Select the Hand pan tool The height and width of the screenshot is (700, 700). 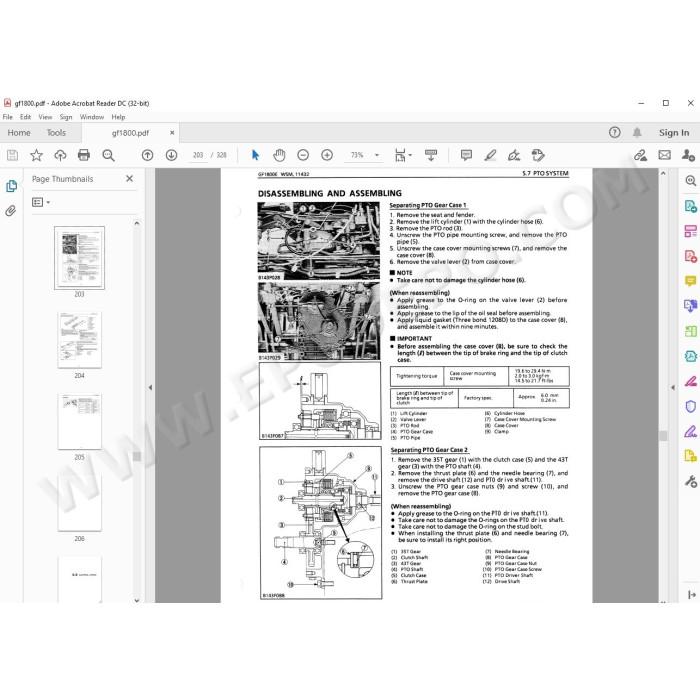pyautogui.click(x=279, y=155)
